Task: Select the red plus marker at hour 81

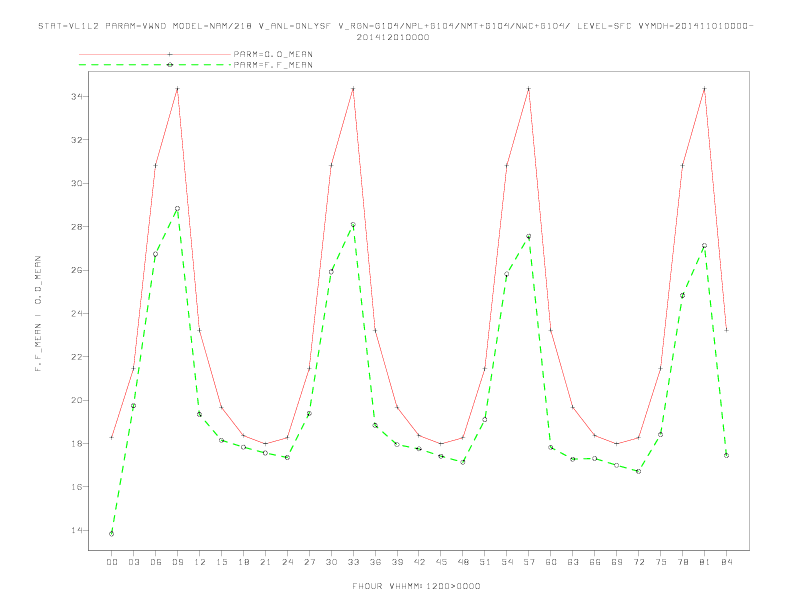Action: pyautogui.click(x=705, y=89)
